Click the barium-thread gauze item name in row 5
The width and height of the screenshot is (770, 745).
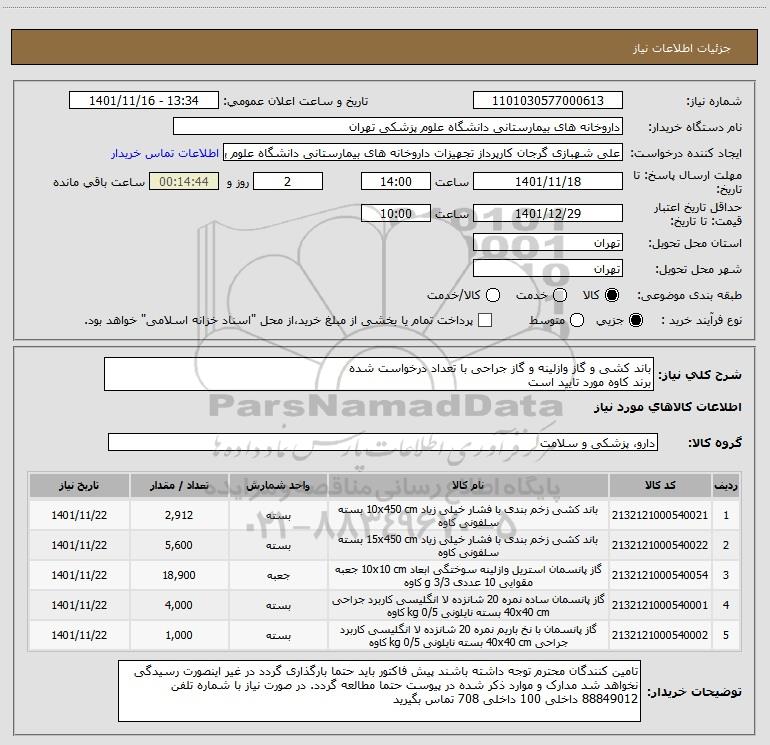468,635
